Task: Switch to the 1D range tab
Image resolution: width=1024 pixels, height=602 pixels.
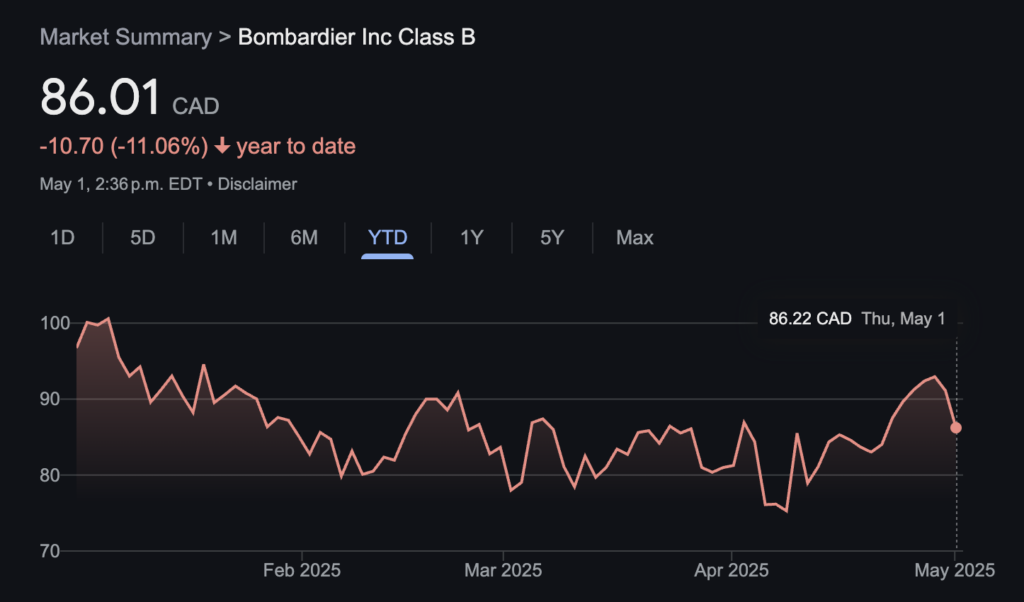Action: pyautogui.click(x=63, y=238)
